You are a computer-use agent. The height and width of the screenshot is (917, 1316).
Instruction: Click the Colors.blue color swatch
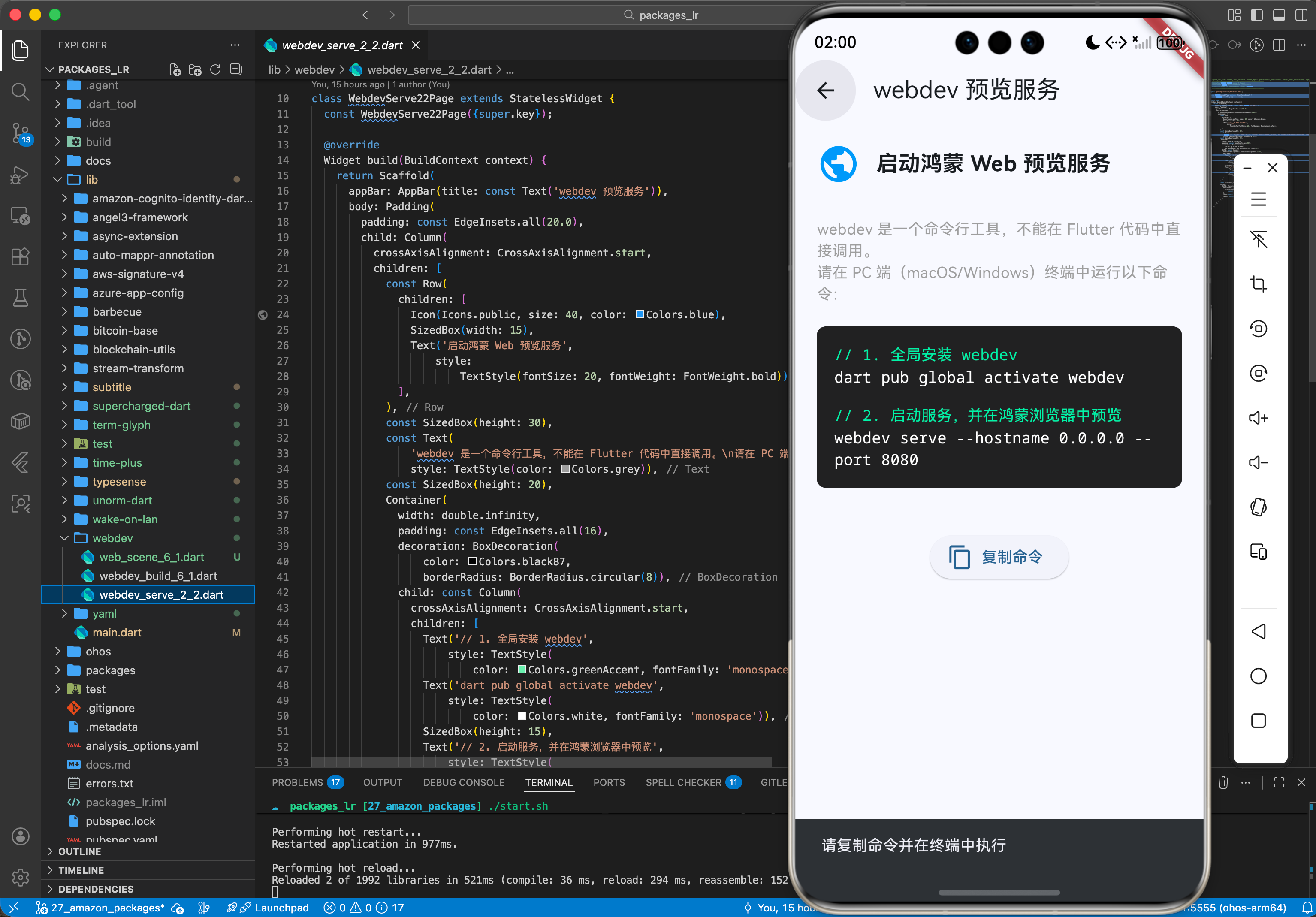pyautogui.click(x=640, y=315)
